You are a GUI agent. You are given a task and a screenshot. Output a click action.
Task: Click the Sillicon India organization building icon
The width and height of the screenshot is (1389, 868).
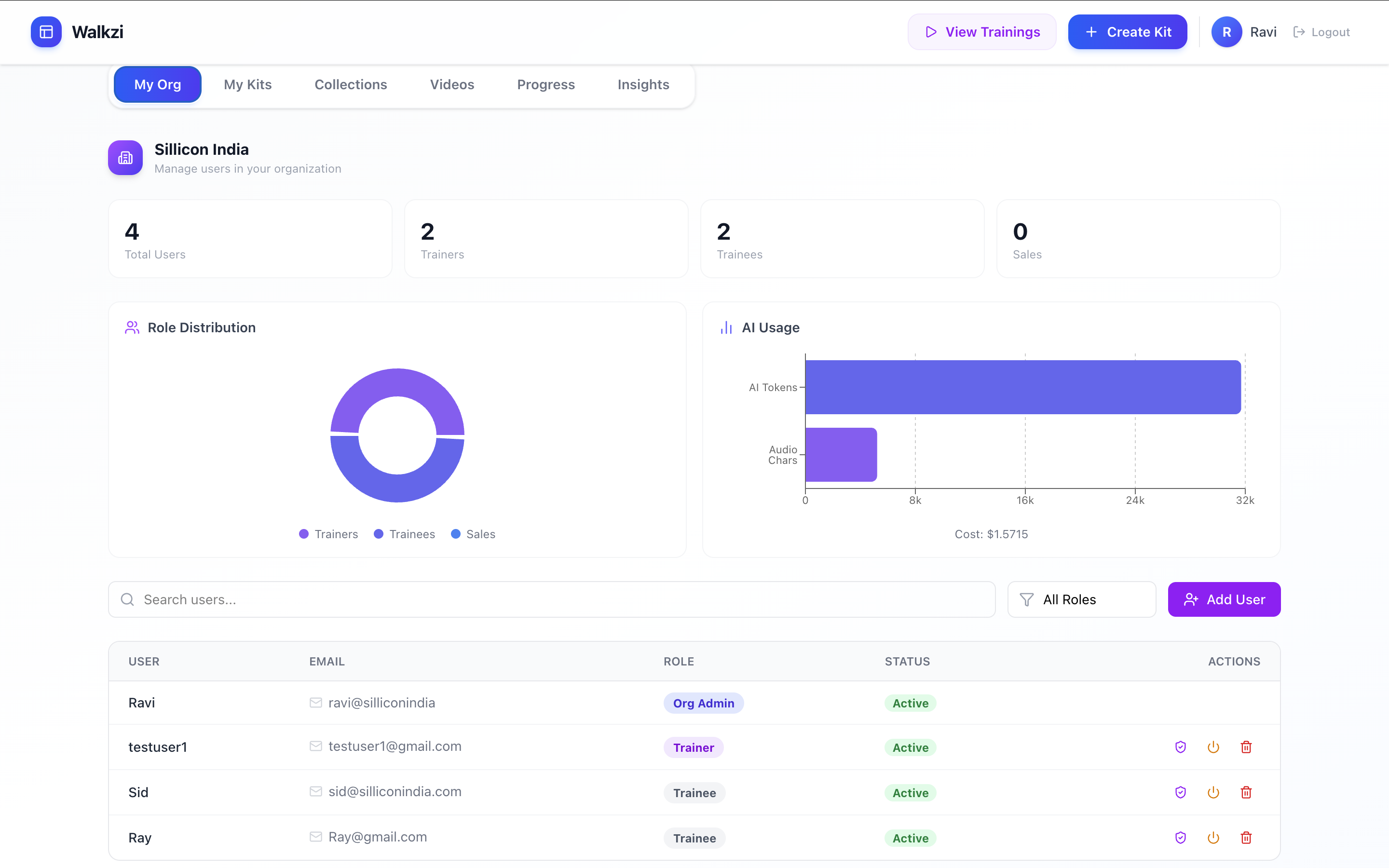tap(125, 157)
